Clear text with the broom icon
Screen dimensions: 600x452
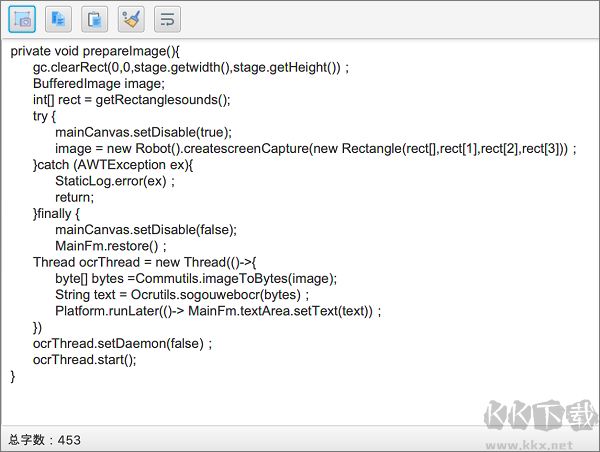click(x=131, y=19)
